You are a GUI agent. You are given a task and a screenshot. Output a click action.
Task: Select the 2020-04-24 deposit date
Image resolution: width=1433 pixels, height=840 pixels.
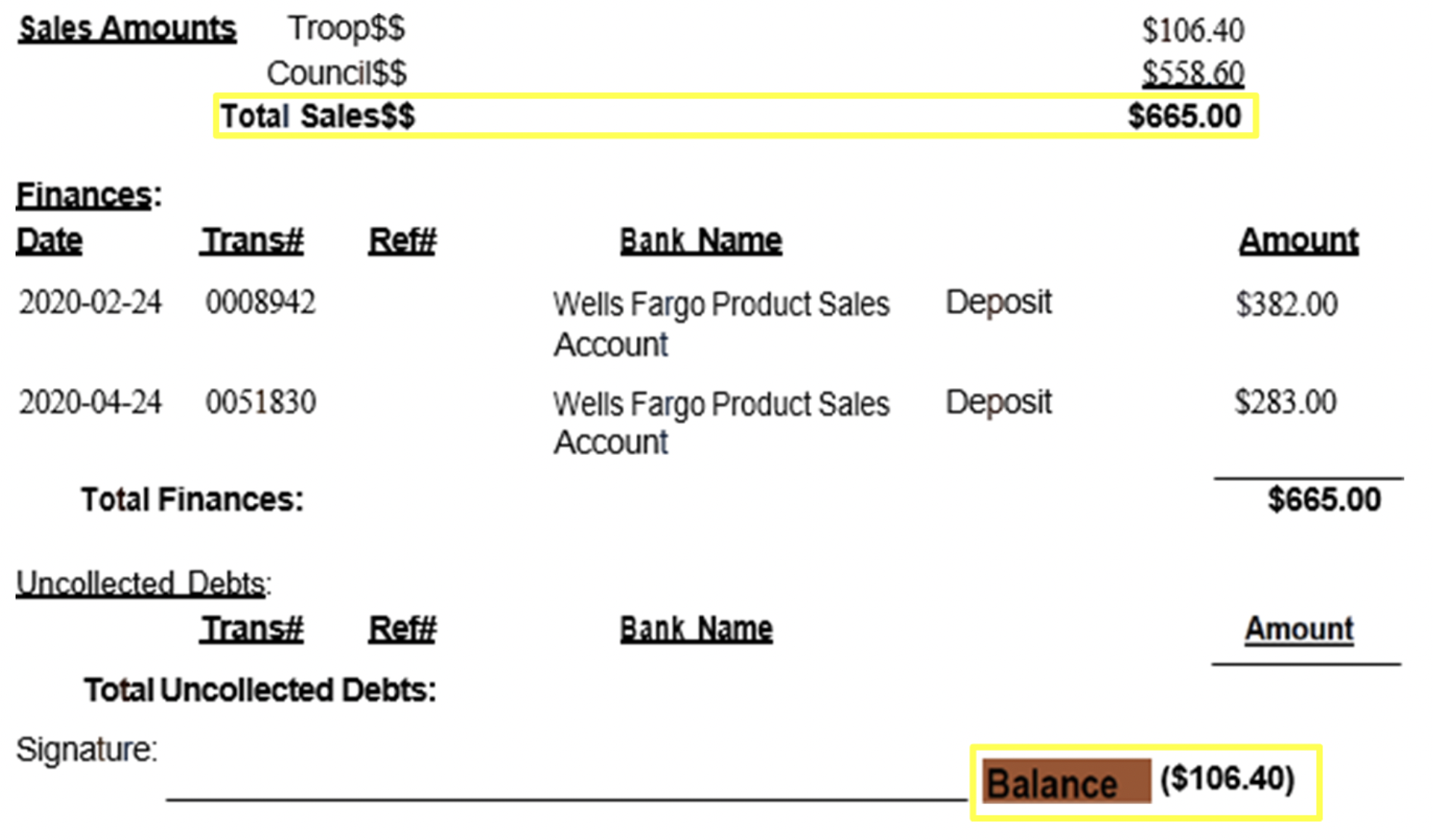[x=90, y=402]
